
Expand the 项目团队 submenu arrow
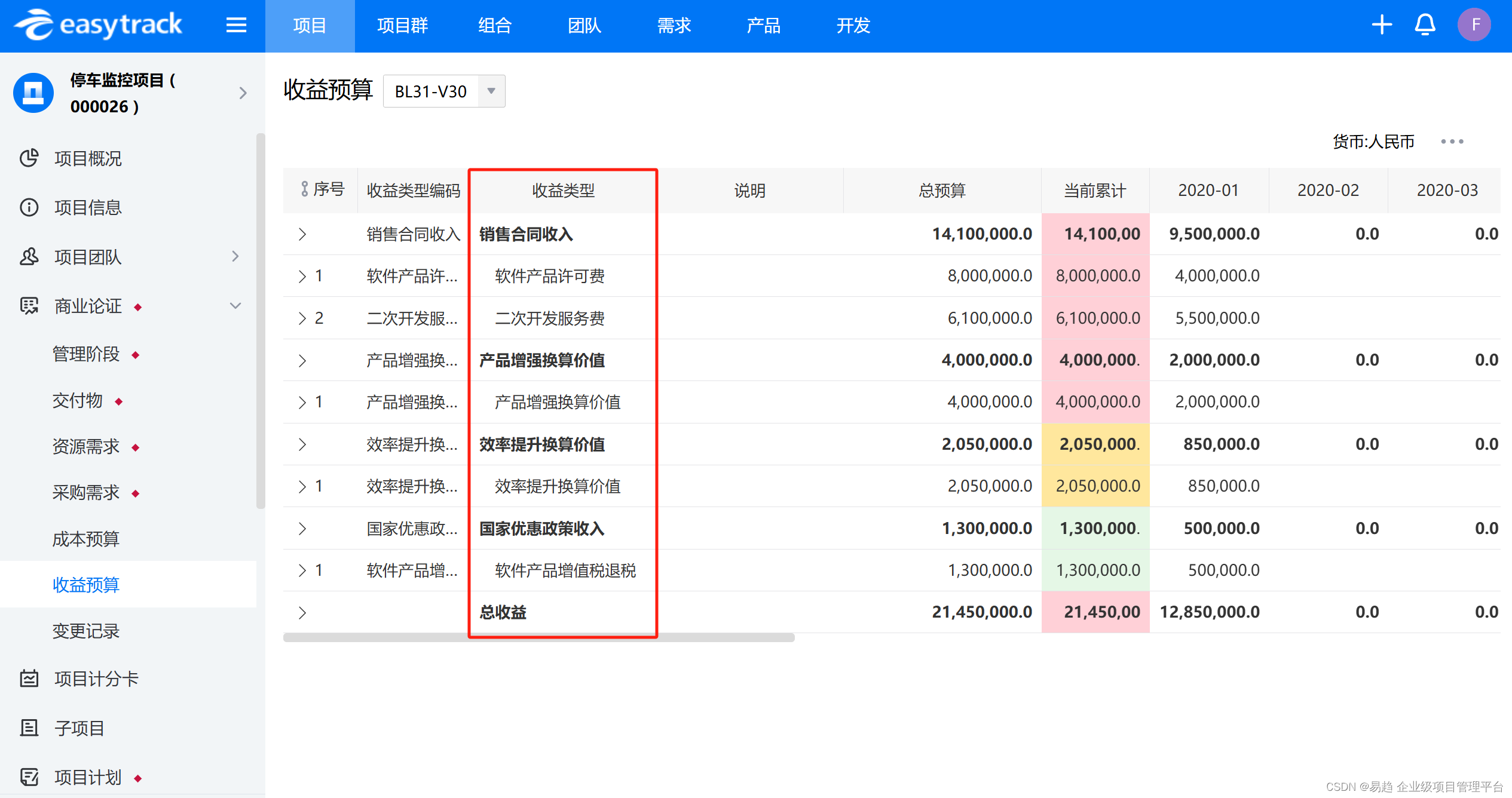click(235, 256)
